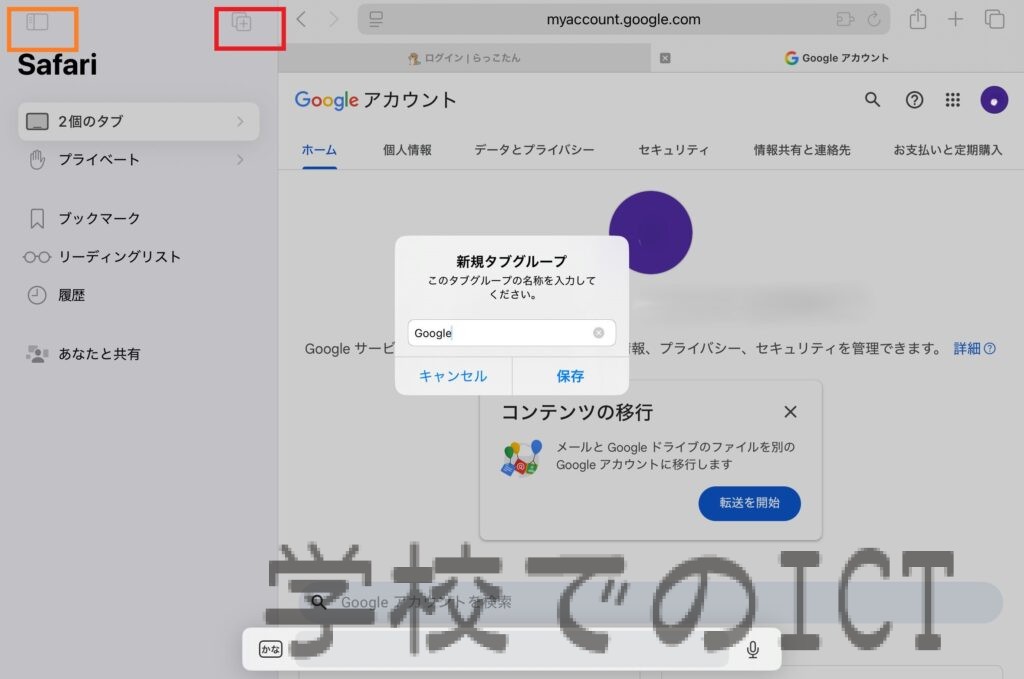1024x679 pixels.
Task: Switch to Google アカウント tab
Action: [x=837, y=58]
